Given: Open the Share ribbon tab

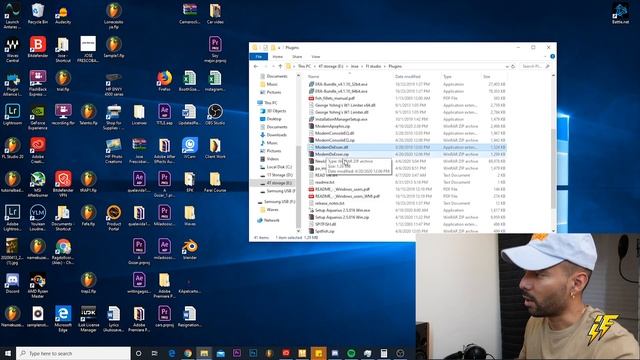Looking at the screenshot, I should pos(297,57).
